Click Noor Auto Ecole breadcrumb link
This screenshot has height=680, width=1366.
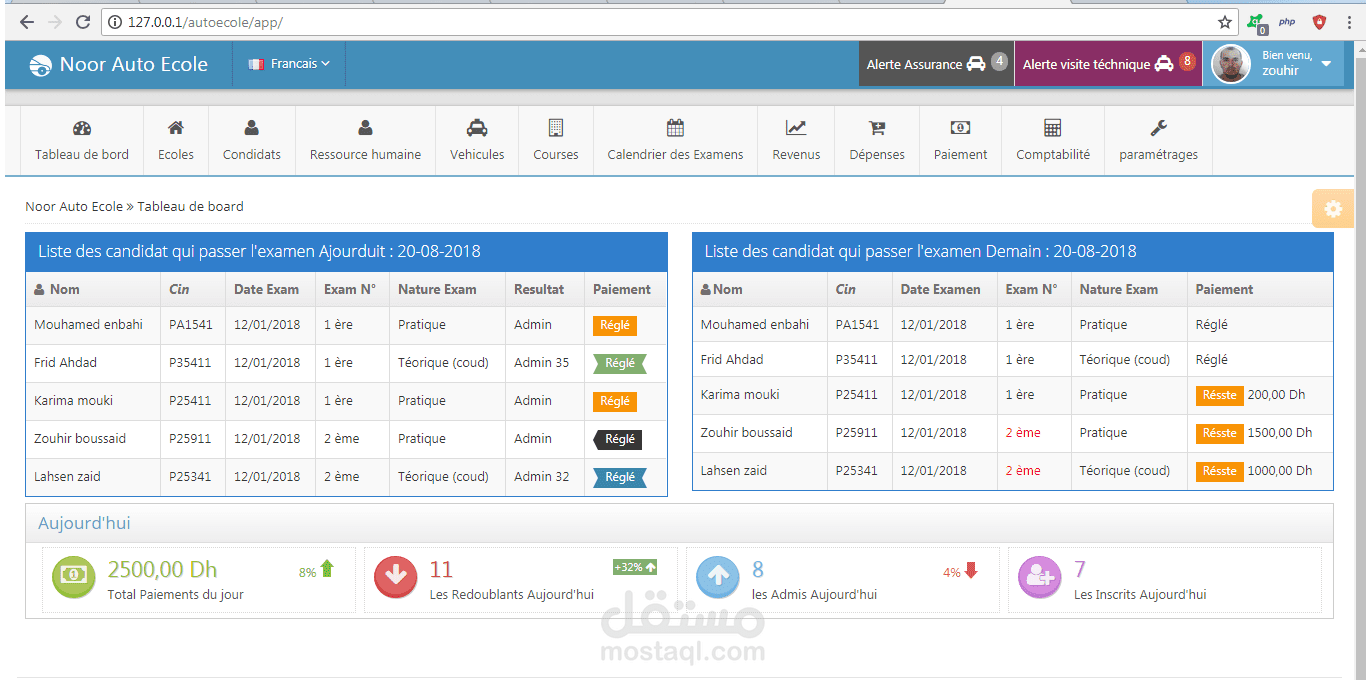click(74, 207)
